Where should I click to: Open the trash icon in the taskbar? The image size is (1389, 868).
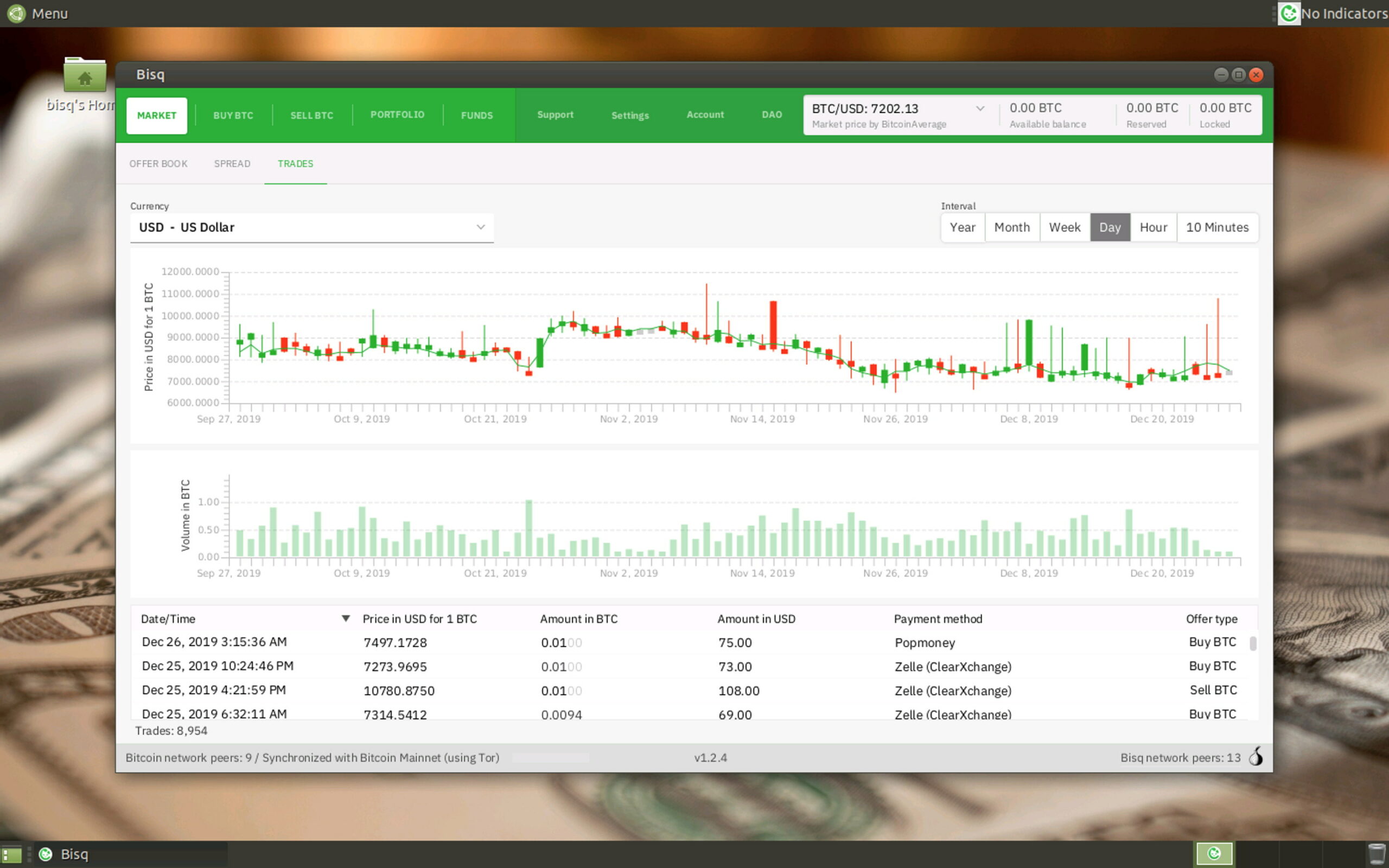(x=1377, y=854)
